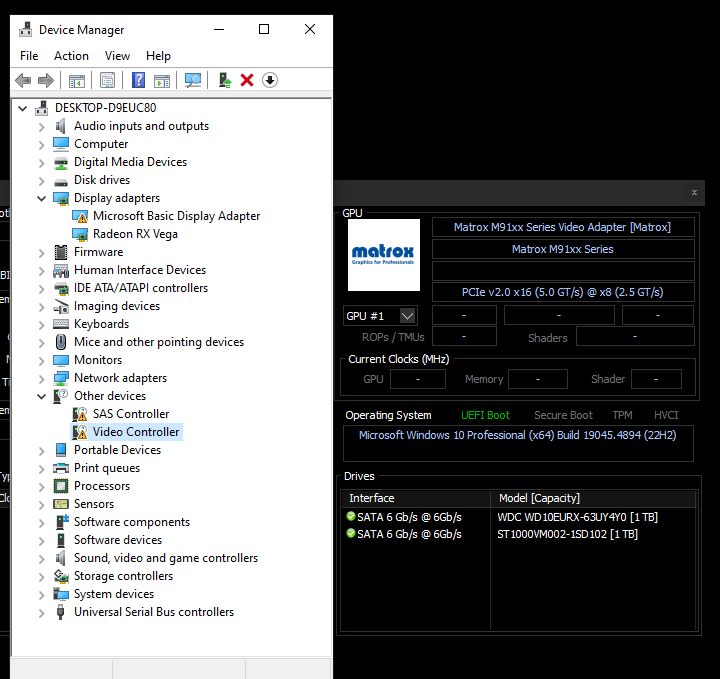Select the SAS Controller device
The image size is (720, 679).
coord(131,414)
